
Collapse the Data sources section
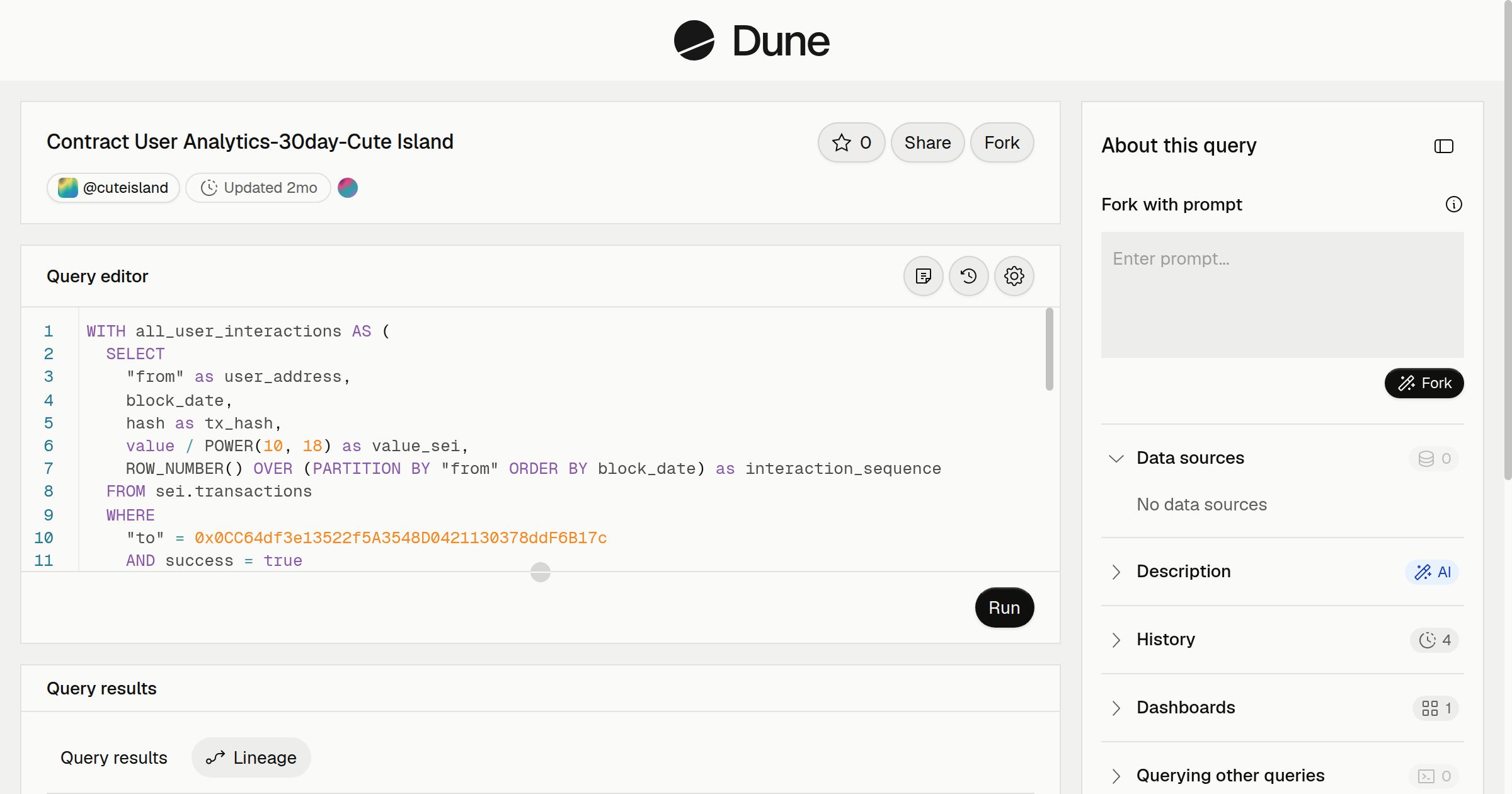coord(1116,458)
